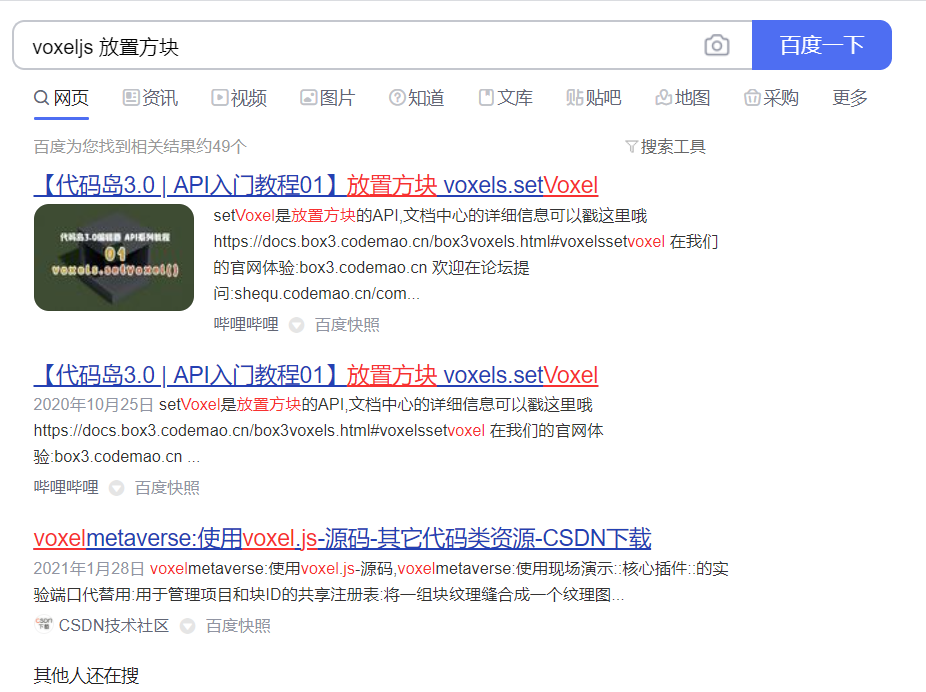
Task: Open 百度快照 for the first result
Action: (x=347, y=324)
